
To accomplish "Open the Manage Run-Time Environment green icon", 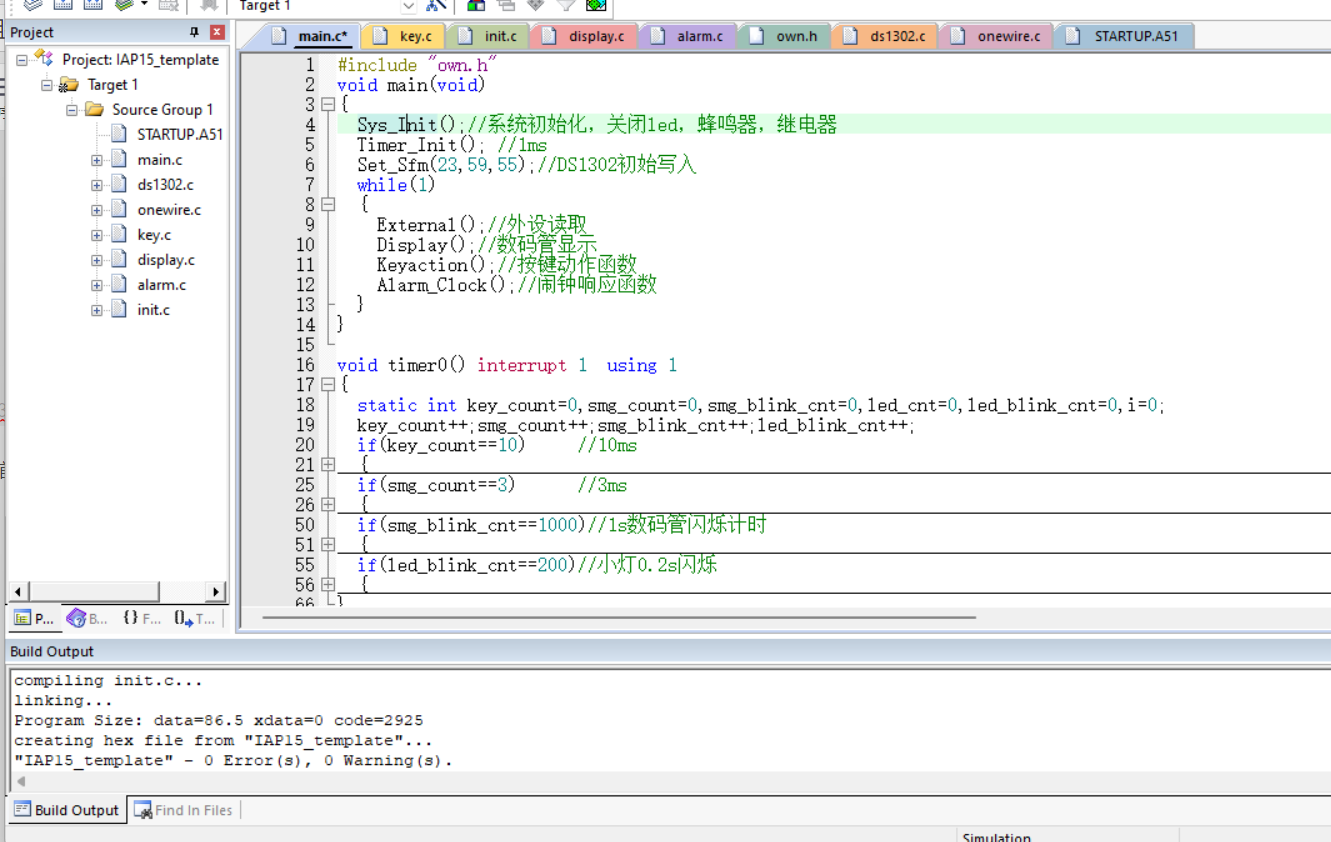I will [596, 5].
